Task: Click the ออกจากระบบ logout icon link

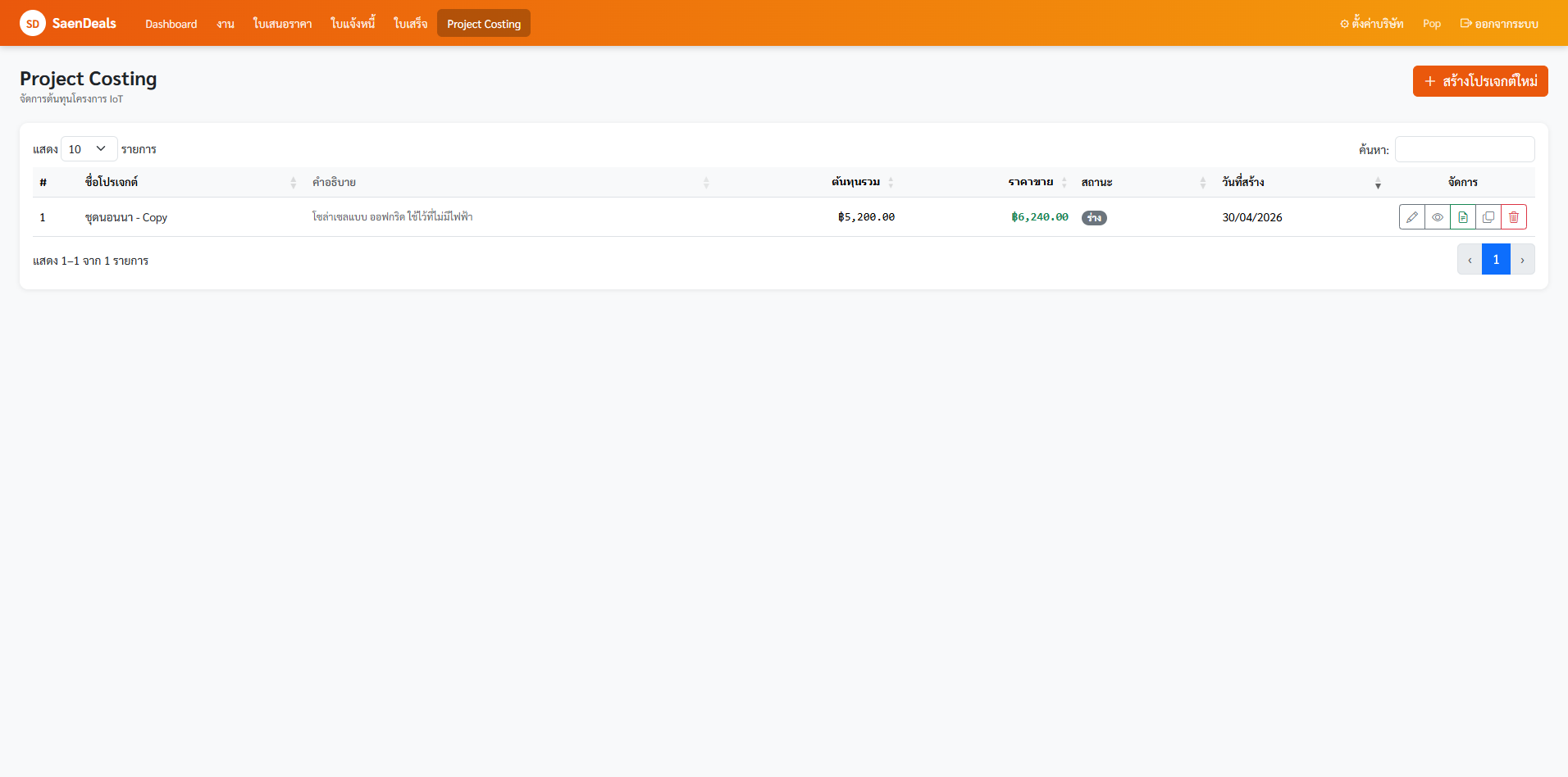Action: 1499,24
